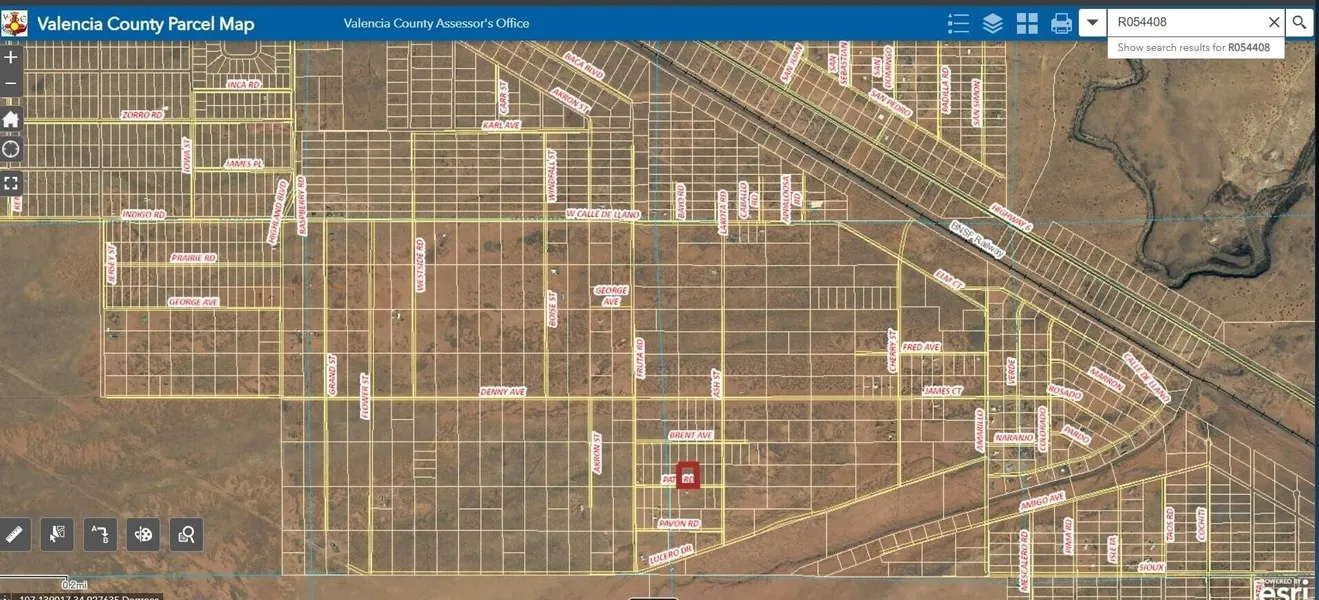Zoom in using the plus button
This screenshot has width=1319, height=600.
11,57
